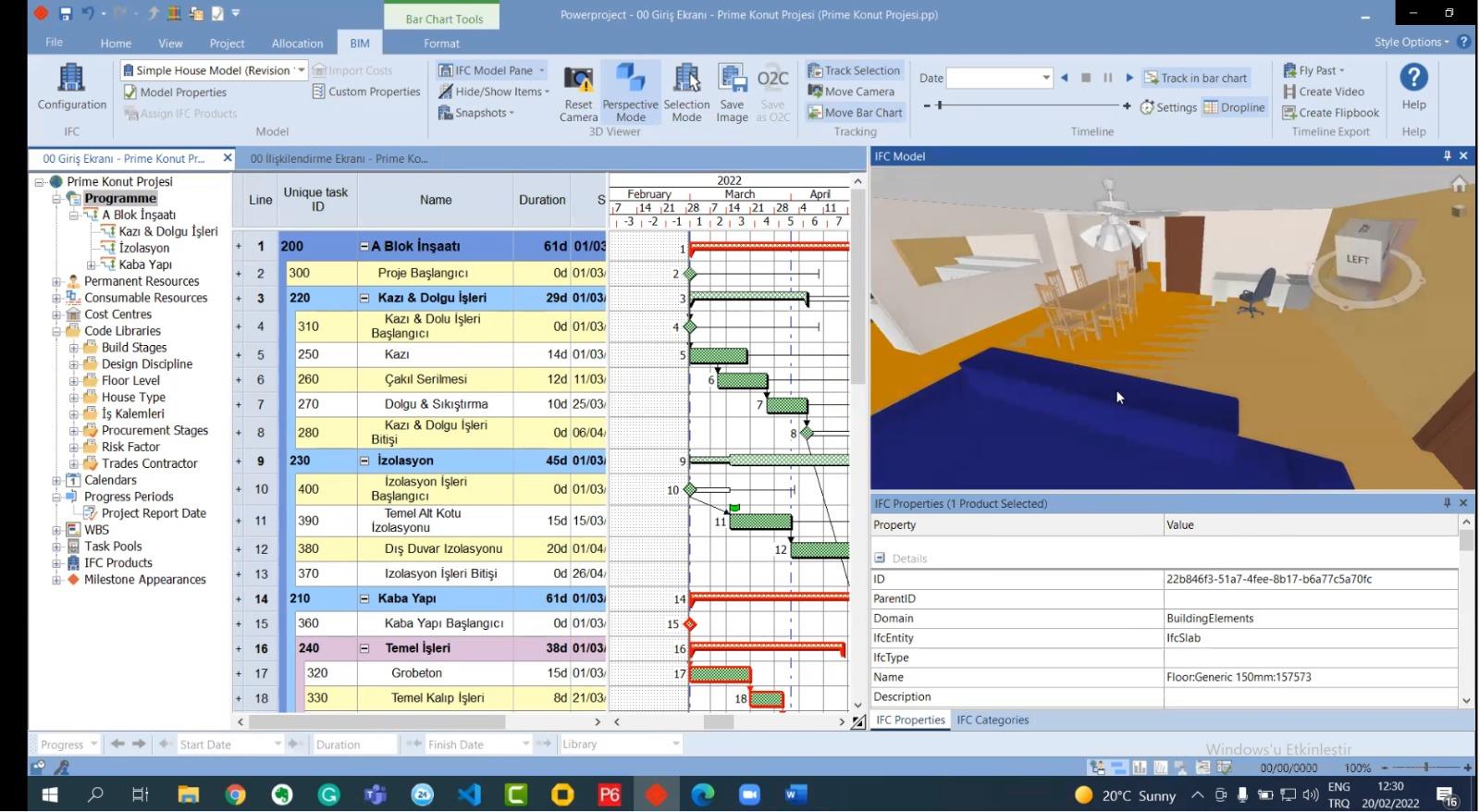Click the Çakıl Serilmesi task row
This screenshot has height=812, width=1480.
pyautogui.click(x=425, y=379)
